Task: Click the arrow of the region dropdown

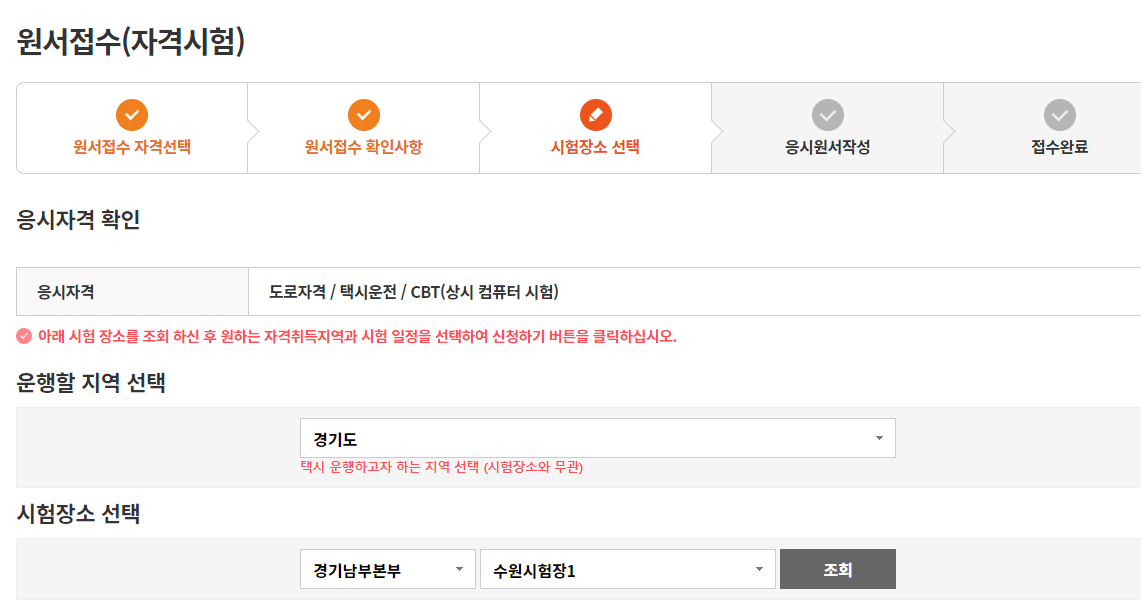Action: point(878,438)
